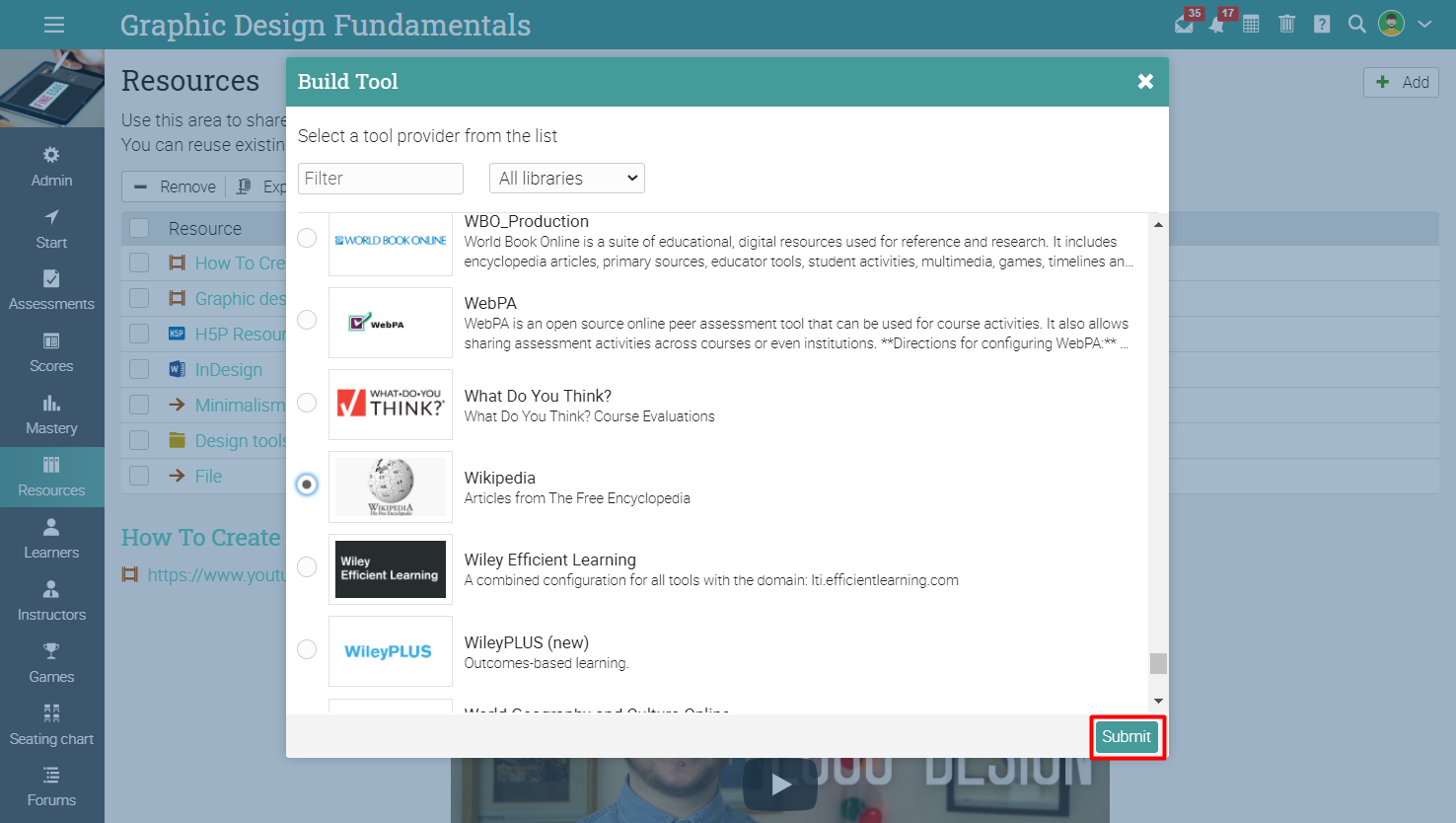
Task: Click the course thumbnail image in sidebar
Action: pos(52,88)
